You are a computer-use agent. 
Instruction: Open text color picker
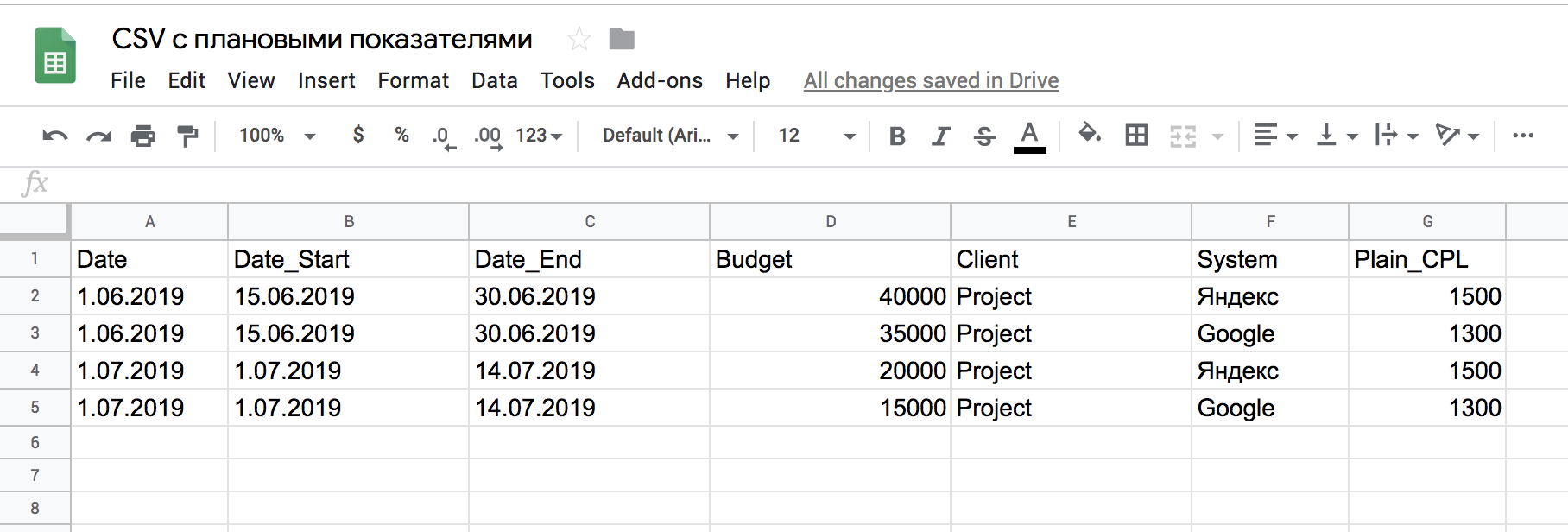(1029, 136)
